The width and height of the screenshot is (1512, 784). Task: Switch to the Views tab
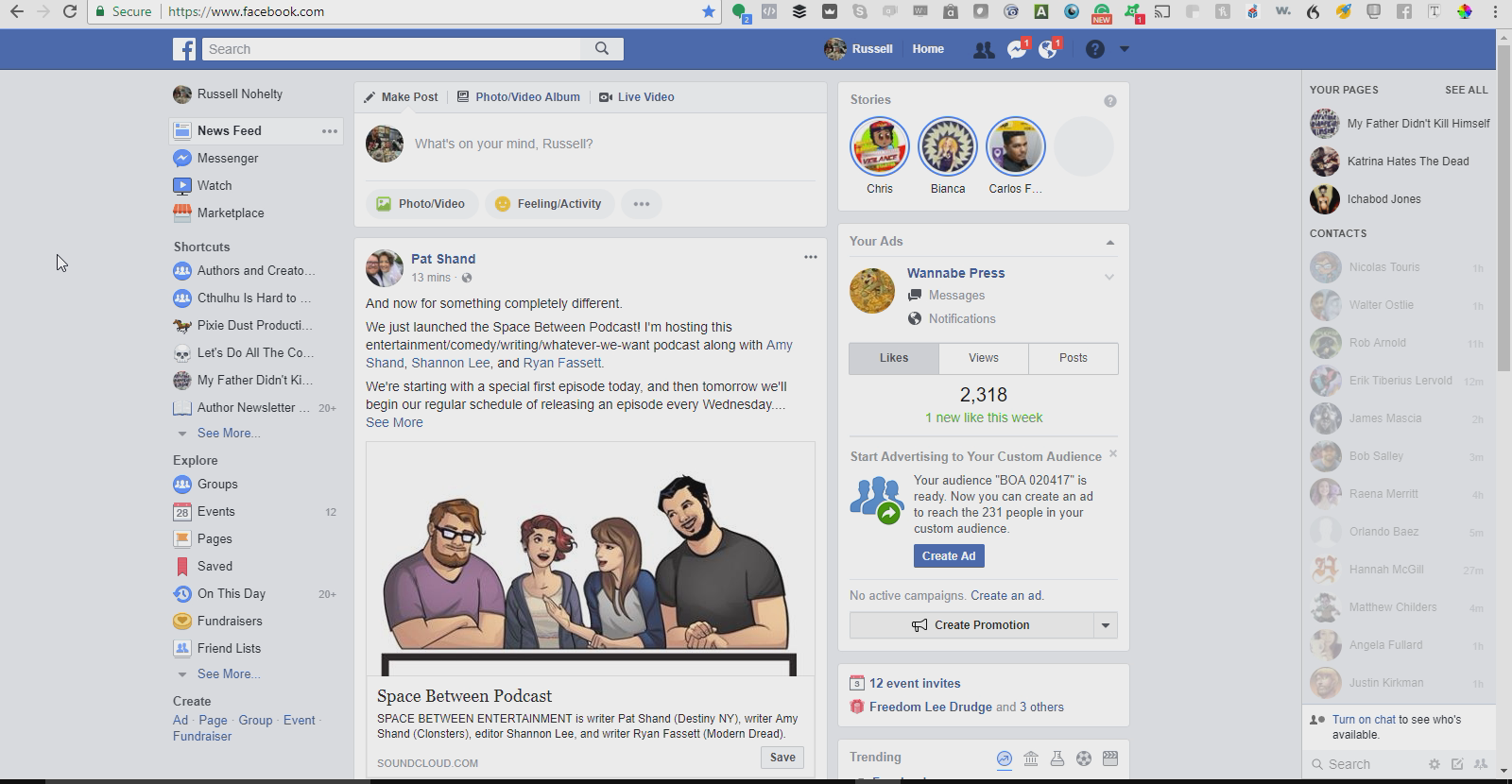(x=983, y=358)
